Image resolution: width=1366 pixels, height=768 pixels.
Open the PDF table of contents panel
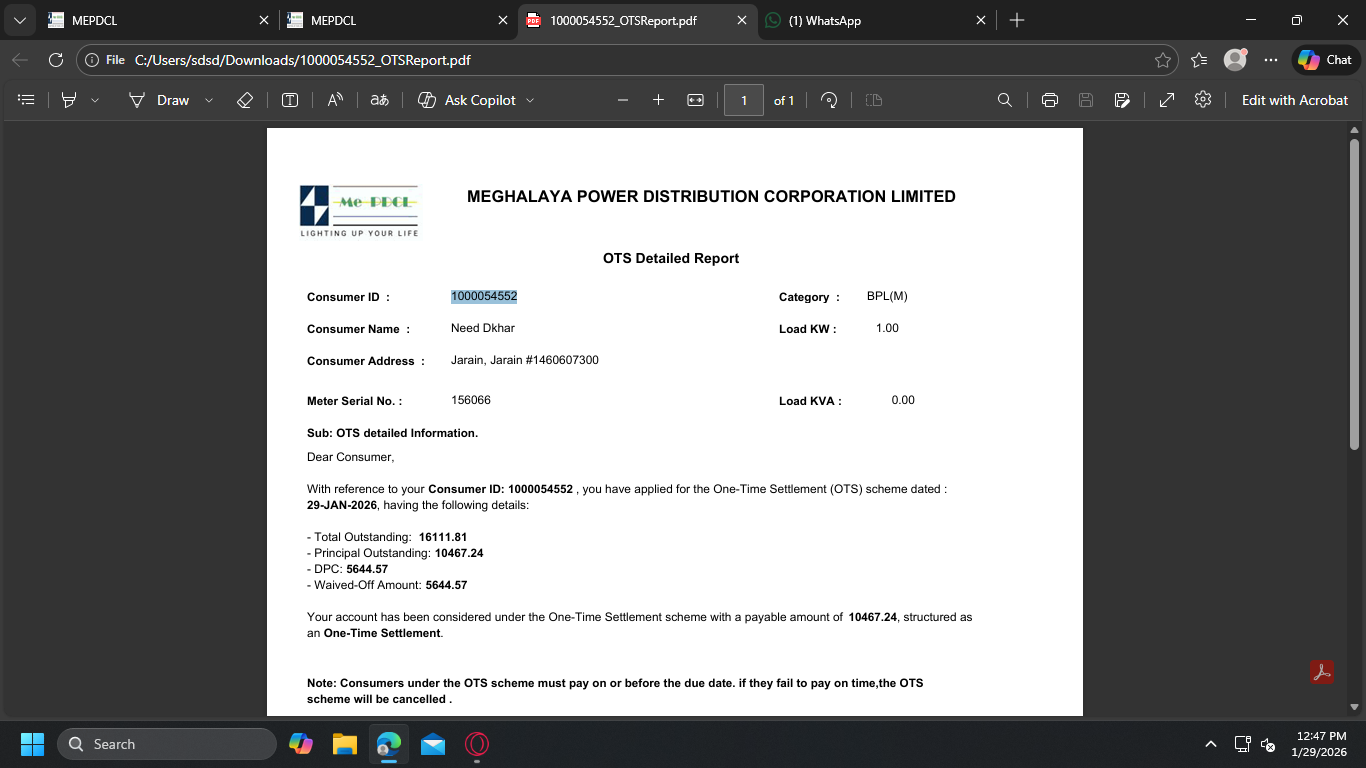[27, 100]
